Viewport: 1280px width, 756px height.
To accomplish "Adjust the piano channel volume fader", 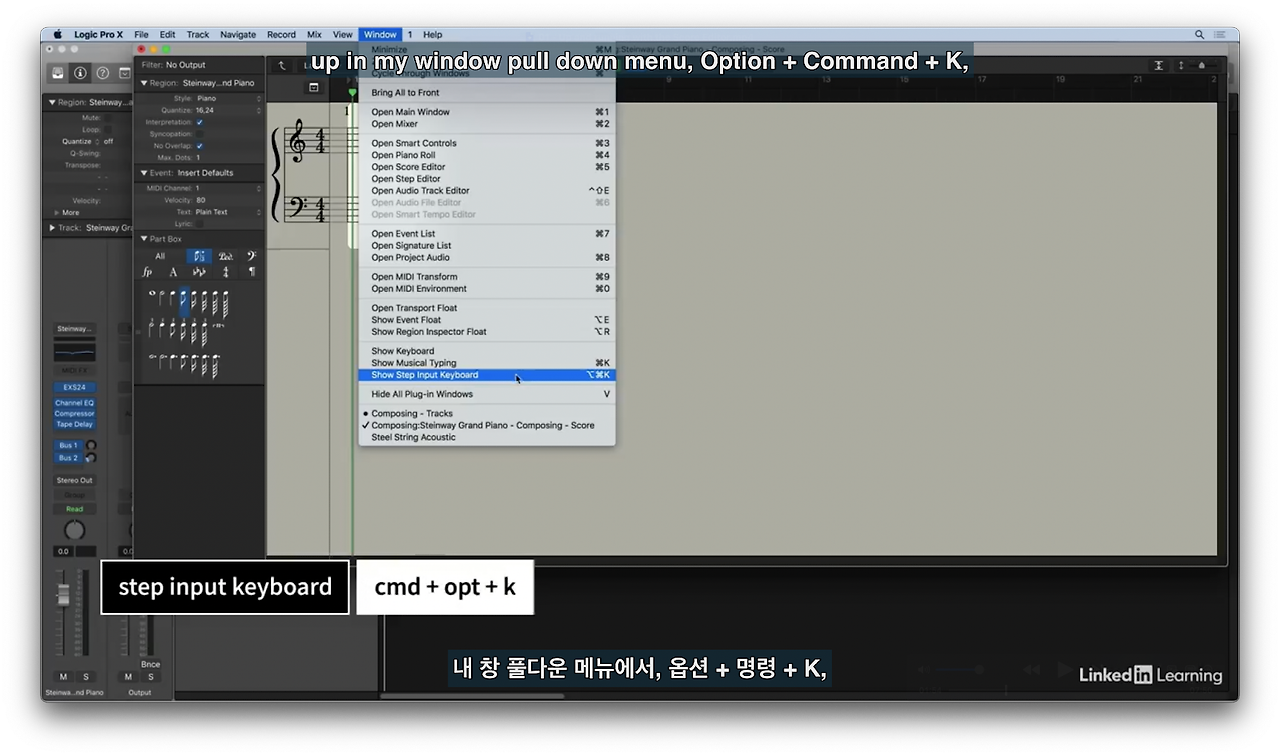I will tap(64, 596).
